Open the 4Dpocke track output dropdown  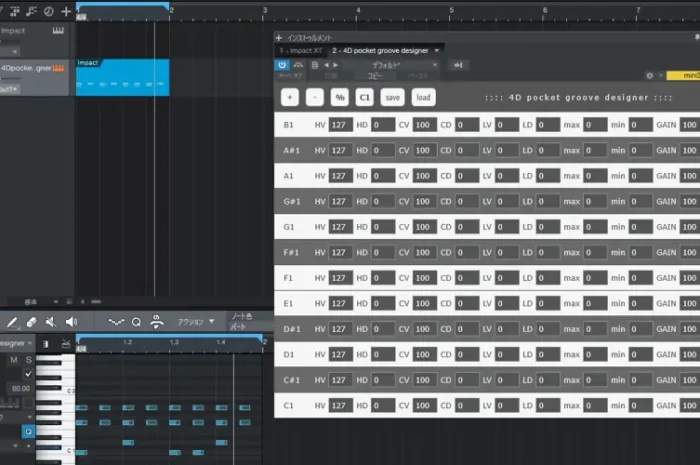point(9,89)
